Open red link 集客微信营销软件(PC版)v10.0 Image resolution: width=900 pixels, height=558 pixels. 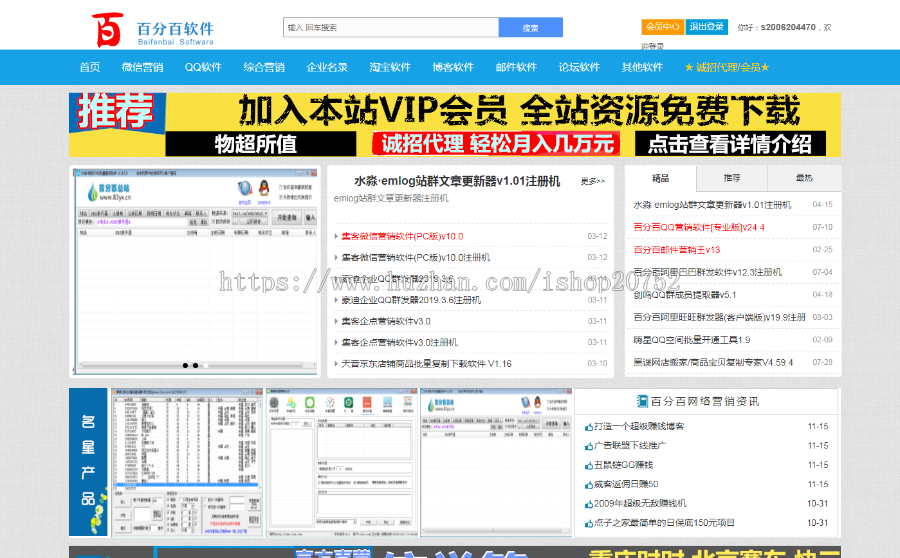coord(402,236)
